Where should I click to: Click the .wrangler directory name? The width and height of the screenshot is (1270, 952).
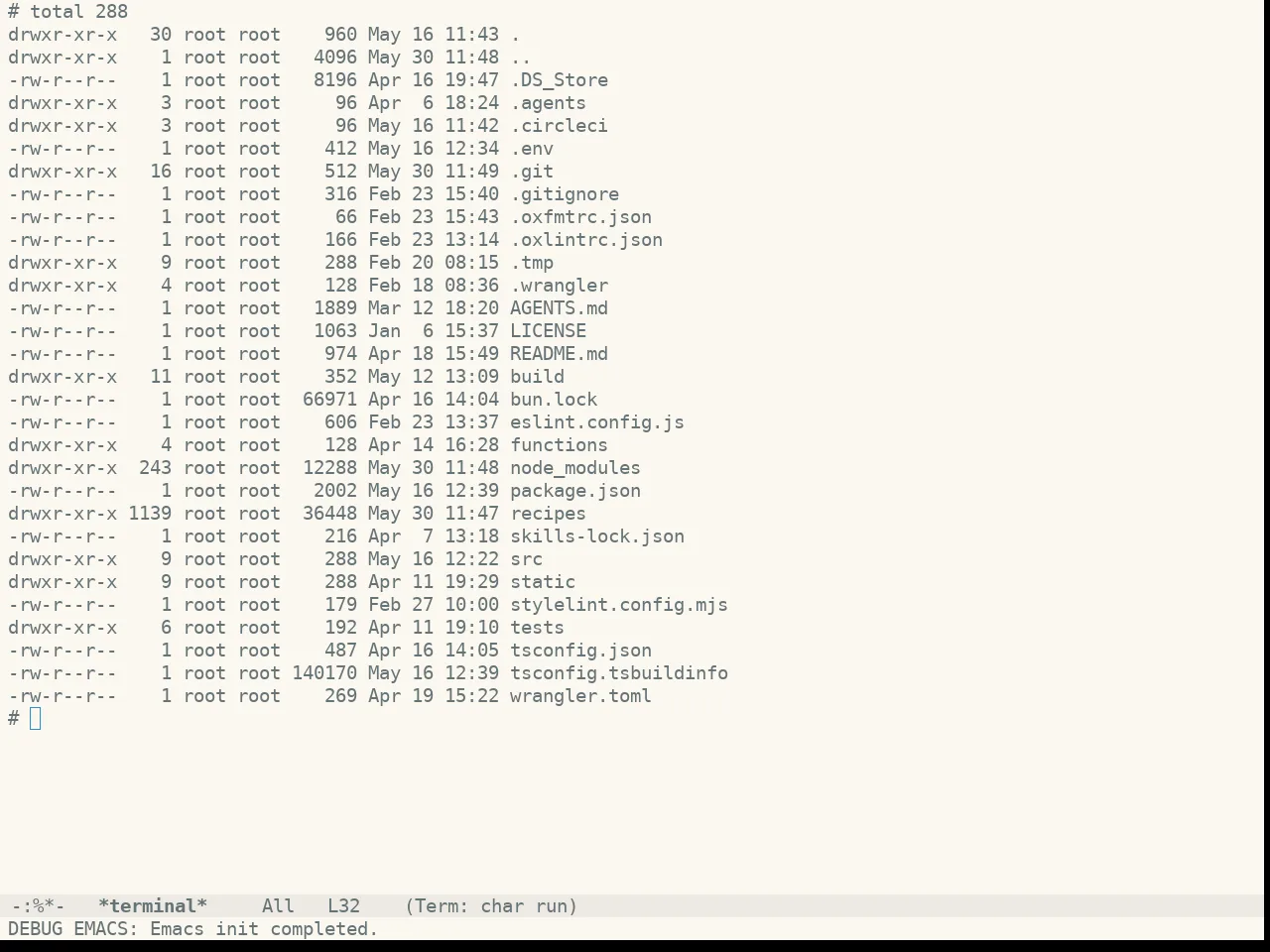[x=560, y=286]
